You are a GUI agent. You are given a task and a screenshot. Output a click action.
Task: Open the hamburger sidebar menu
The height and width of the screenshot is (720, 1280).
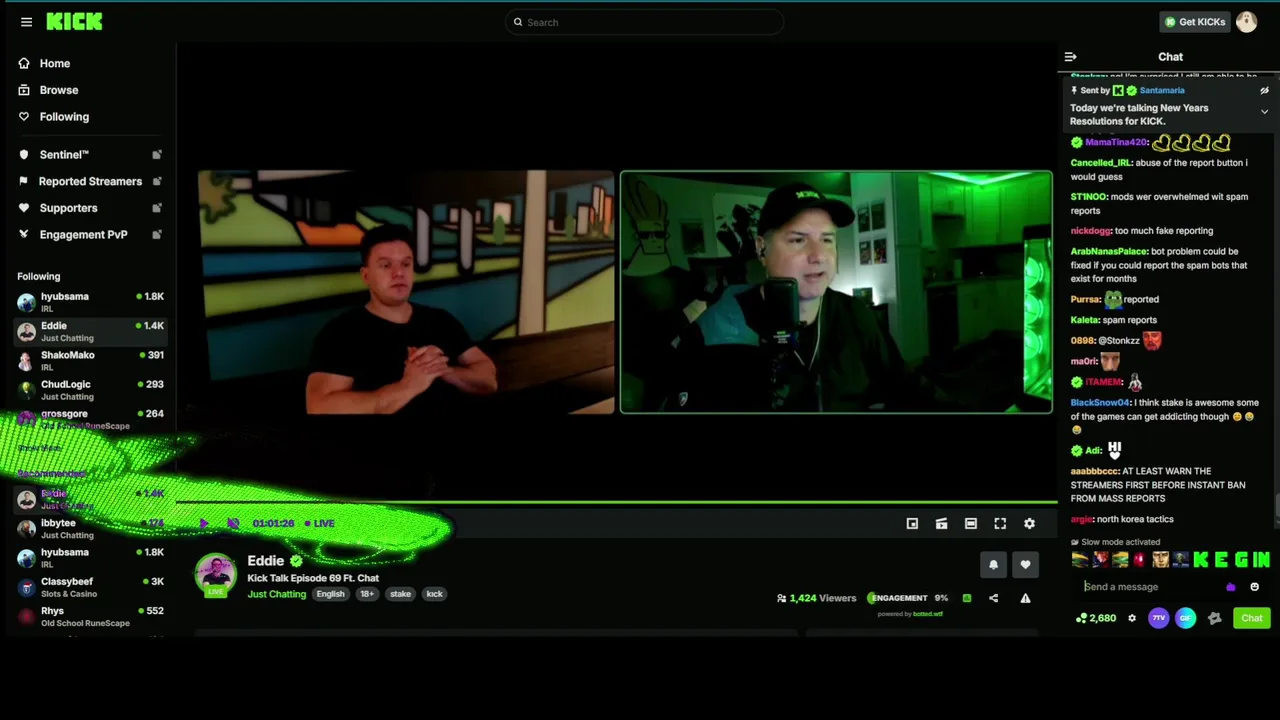27,22
